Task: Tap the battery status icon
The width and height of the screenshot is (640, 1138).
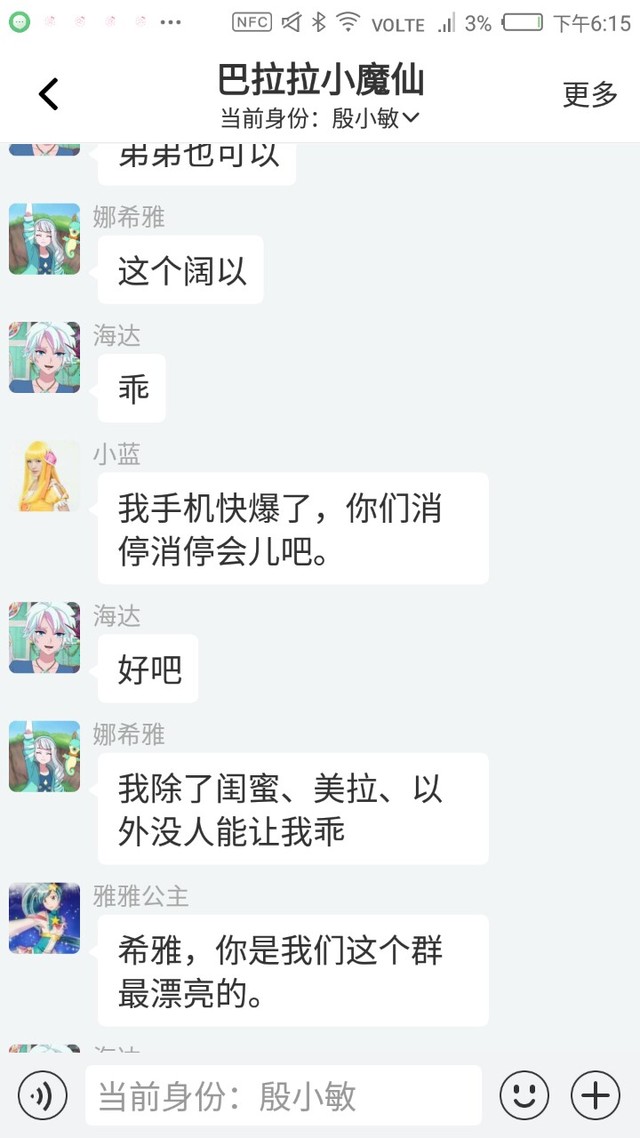Action: click(x=522, y=22)
